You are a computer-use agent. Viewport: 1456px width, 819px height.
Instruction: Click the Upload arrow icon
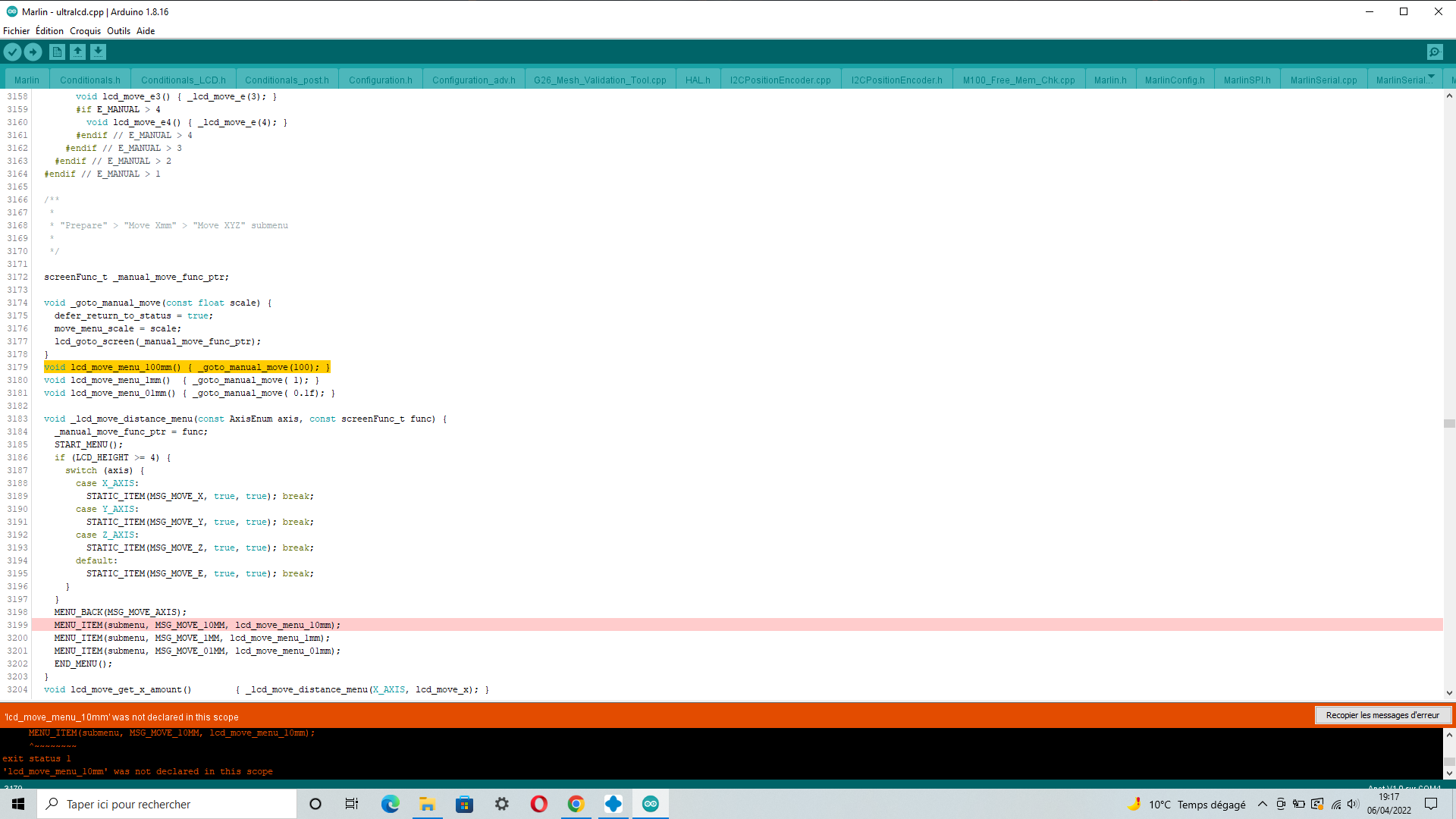33,52
